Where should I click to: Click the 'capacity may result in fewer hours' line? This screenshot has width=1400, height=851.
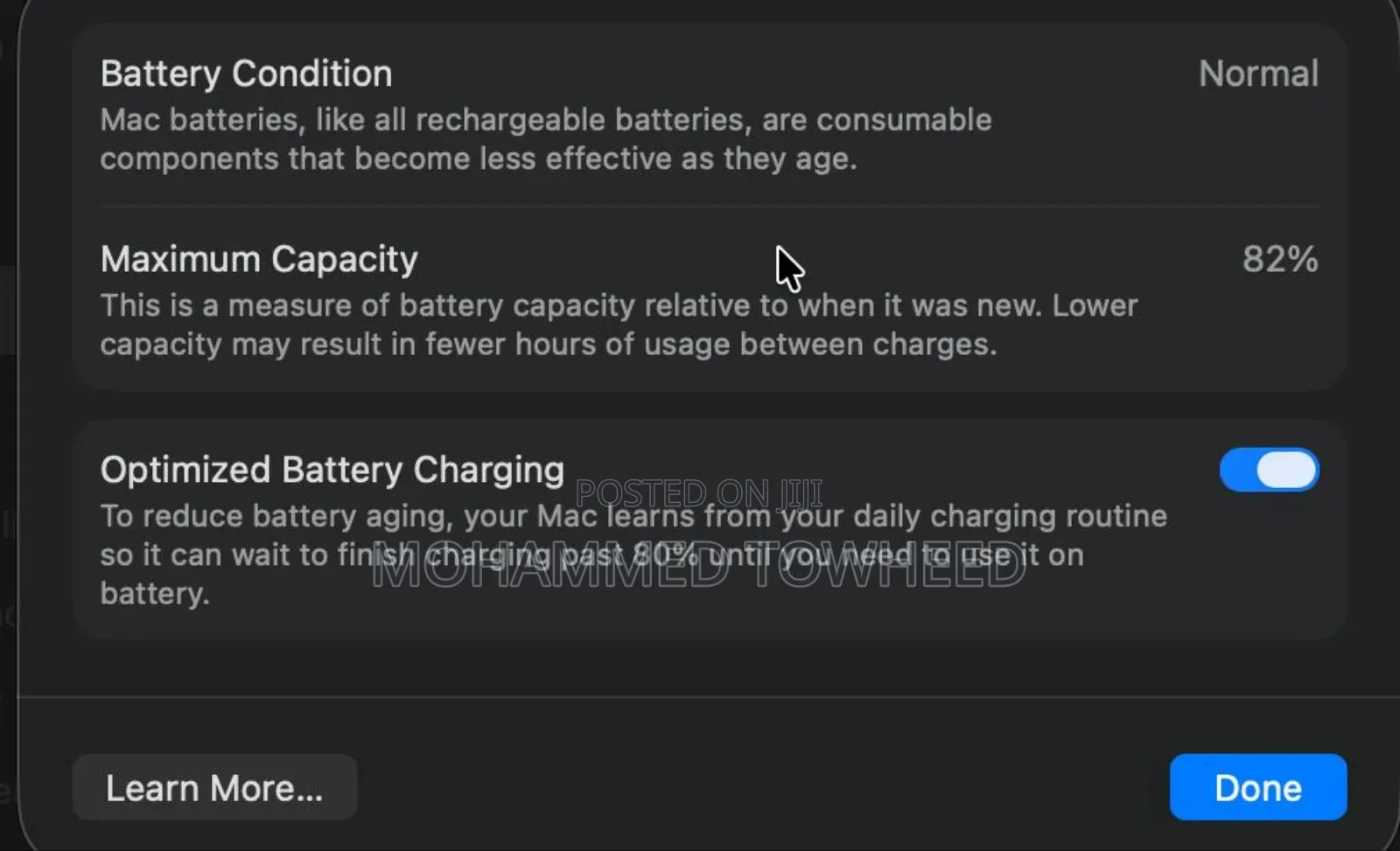click(548, 345)
